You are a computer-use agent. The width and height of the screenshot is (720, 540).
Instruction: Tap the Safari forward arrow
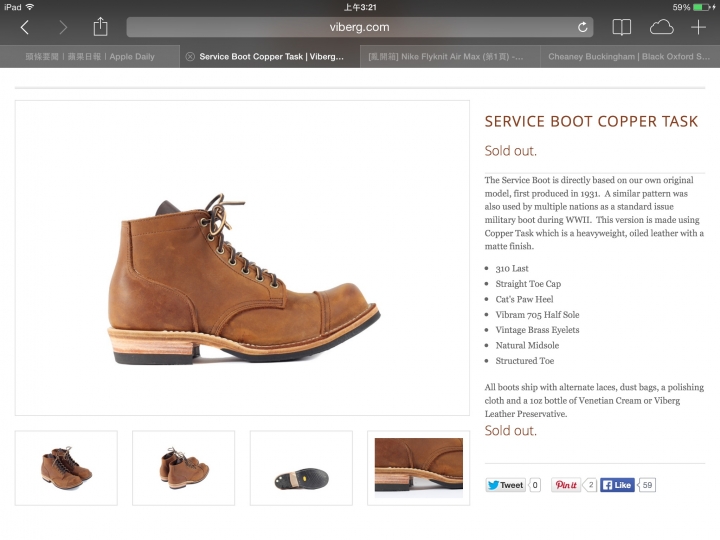pos(62,28)
